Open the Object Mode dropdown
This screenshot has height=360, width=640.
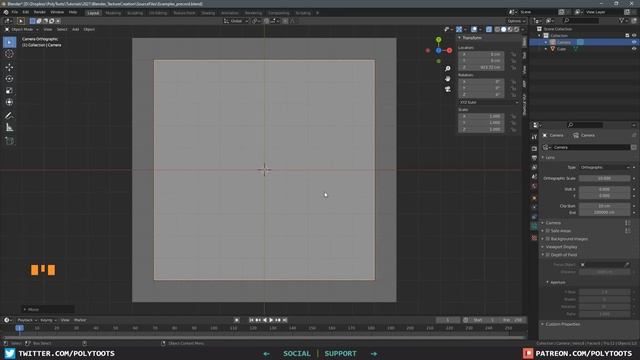pos(22,29)
